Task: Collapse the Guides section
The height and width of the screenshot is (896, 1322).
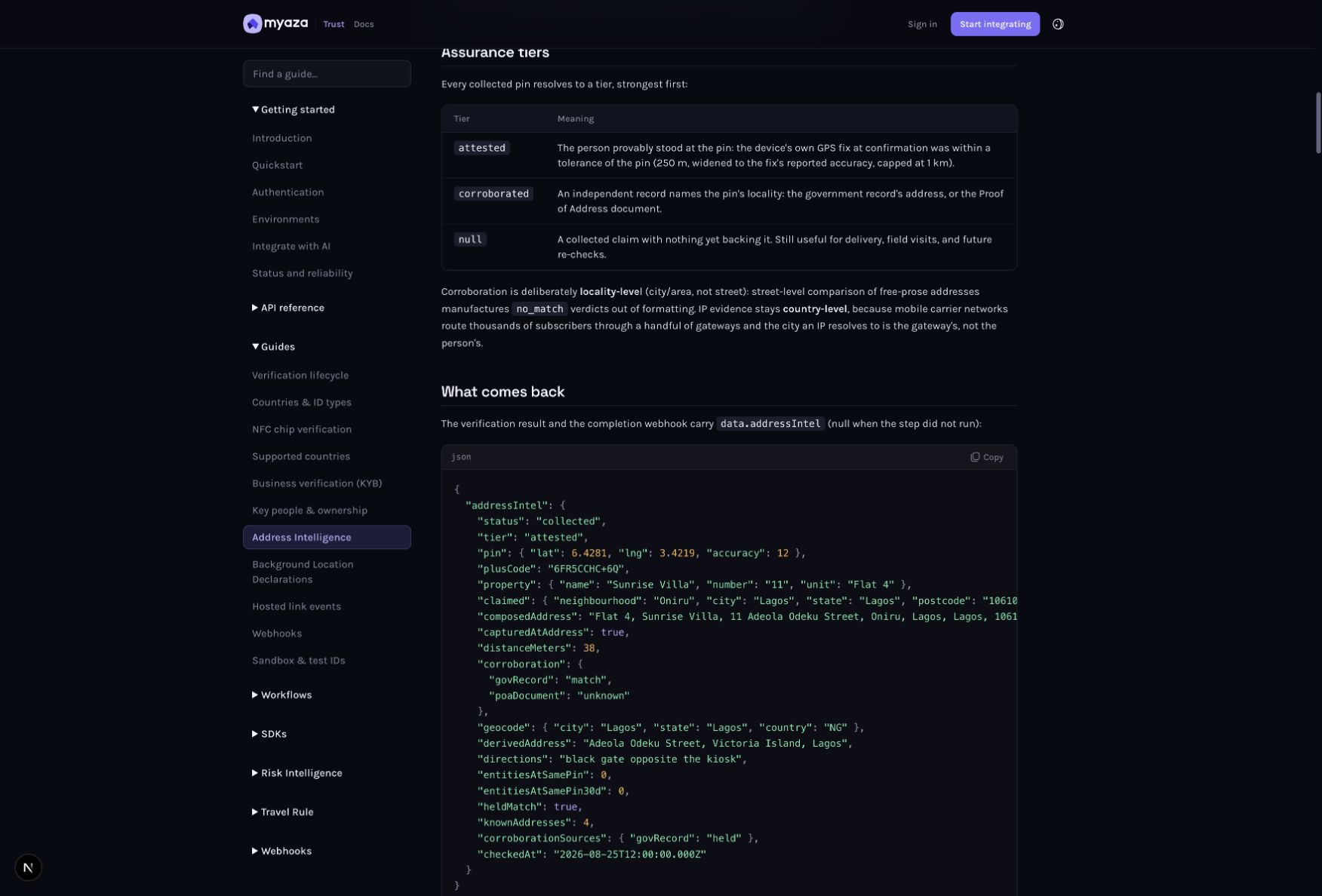Action: [273, 347]
